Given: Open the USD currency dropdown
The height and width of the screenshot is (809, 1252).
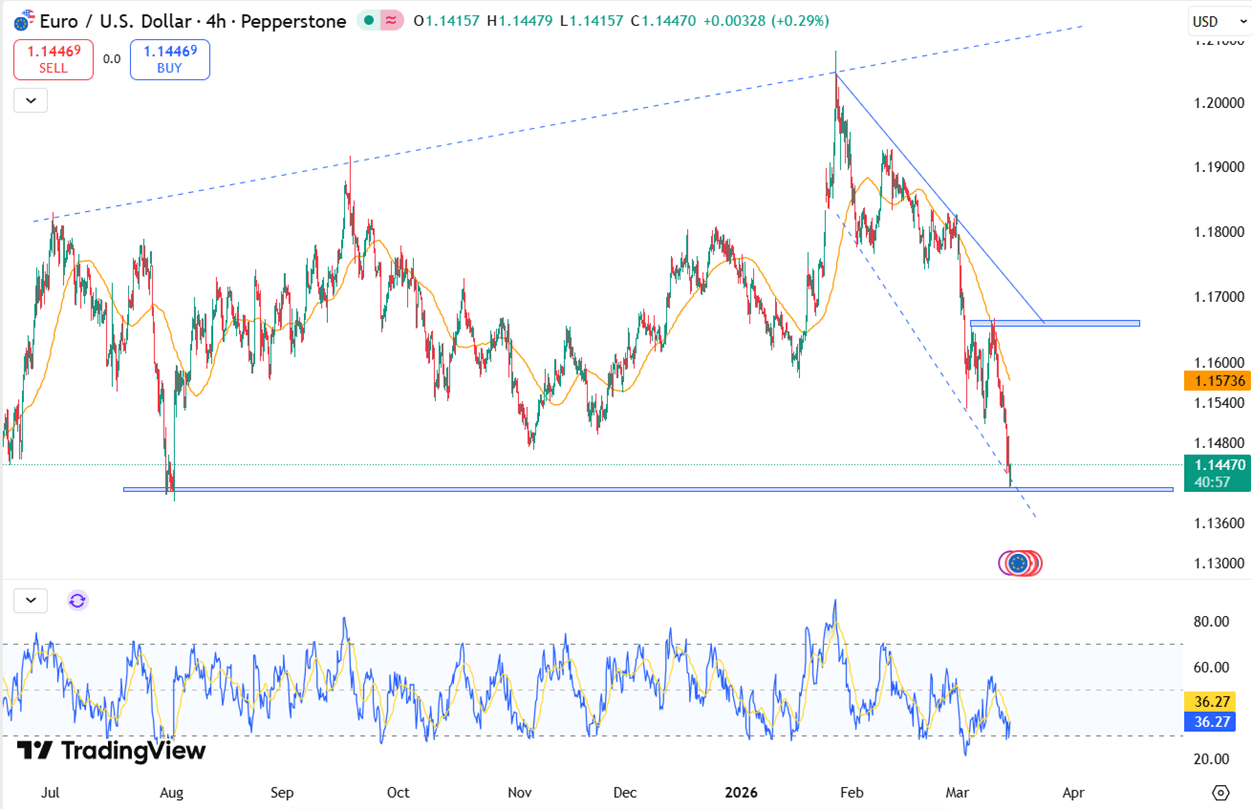Looking at the screenshot, I should pyautogui.click(x=1213, y=22).
